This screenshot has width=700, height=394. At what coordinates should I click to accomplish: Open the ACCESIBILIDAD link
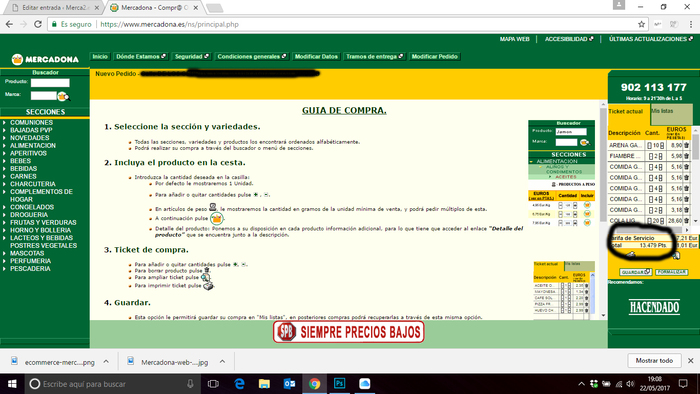point(569,39)
